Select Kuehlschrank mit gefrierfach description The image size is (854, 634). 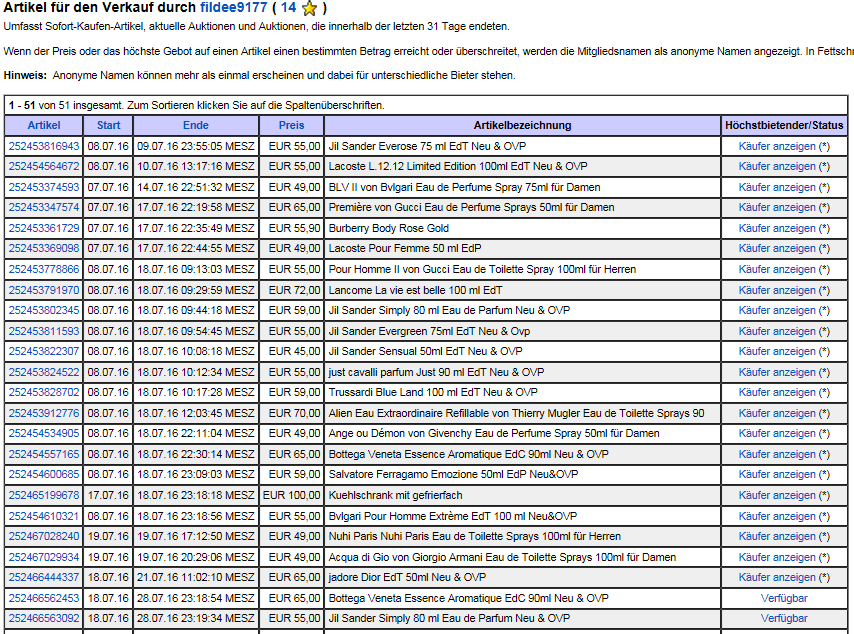395,495
